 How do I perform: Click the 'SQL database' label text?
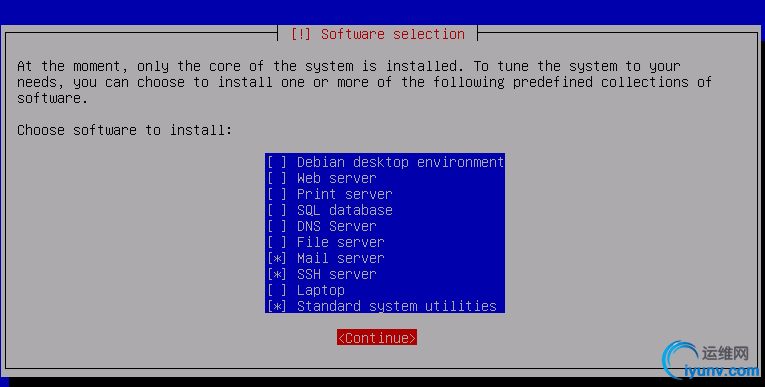coord(344,210)
